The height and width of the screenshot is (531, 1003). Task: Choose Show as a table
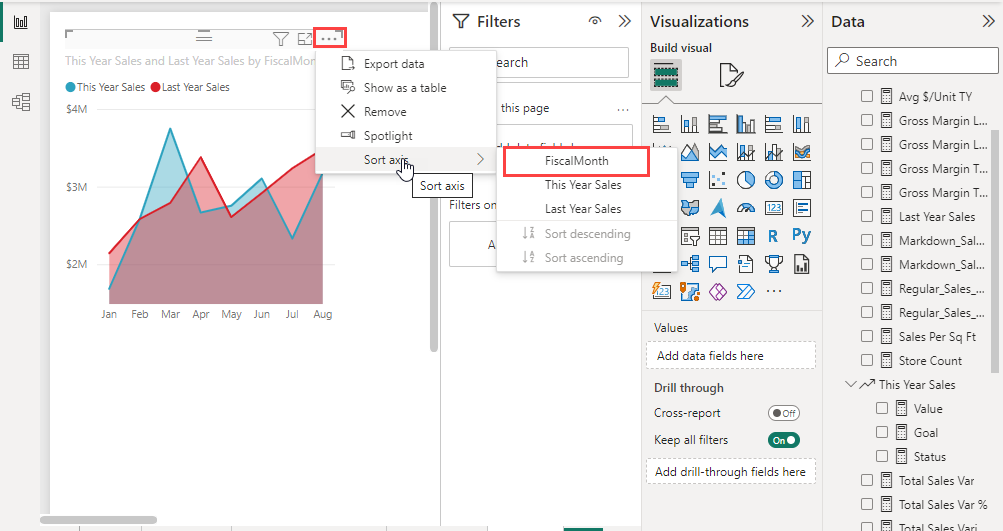(x=406, y=88)
